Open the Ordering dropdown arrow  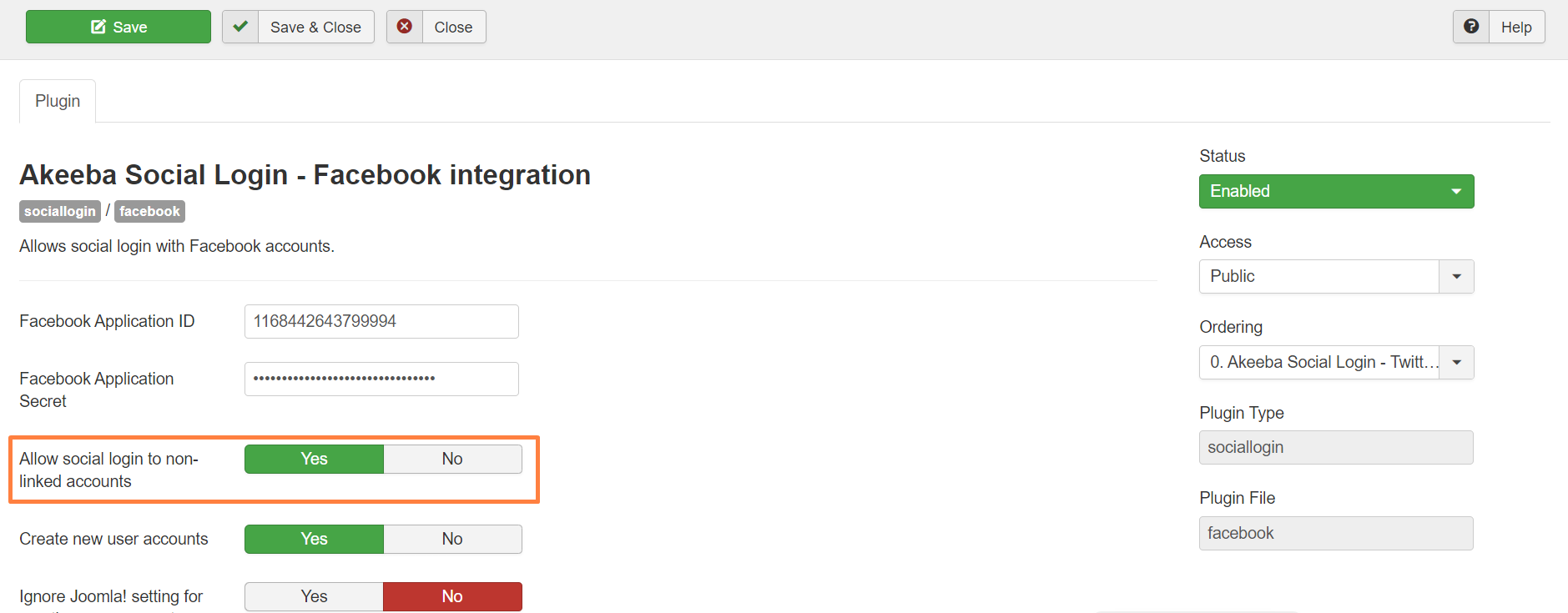1456,362
